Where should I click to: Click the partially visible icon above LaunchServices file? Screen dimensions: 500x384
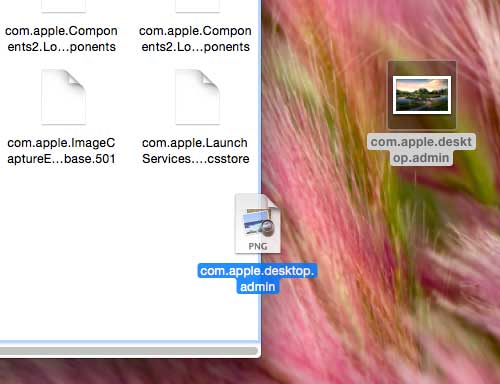point(197,6)
